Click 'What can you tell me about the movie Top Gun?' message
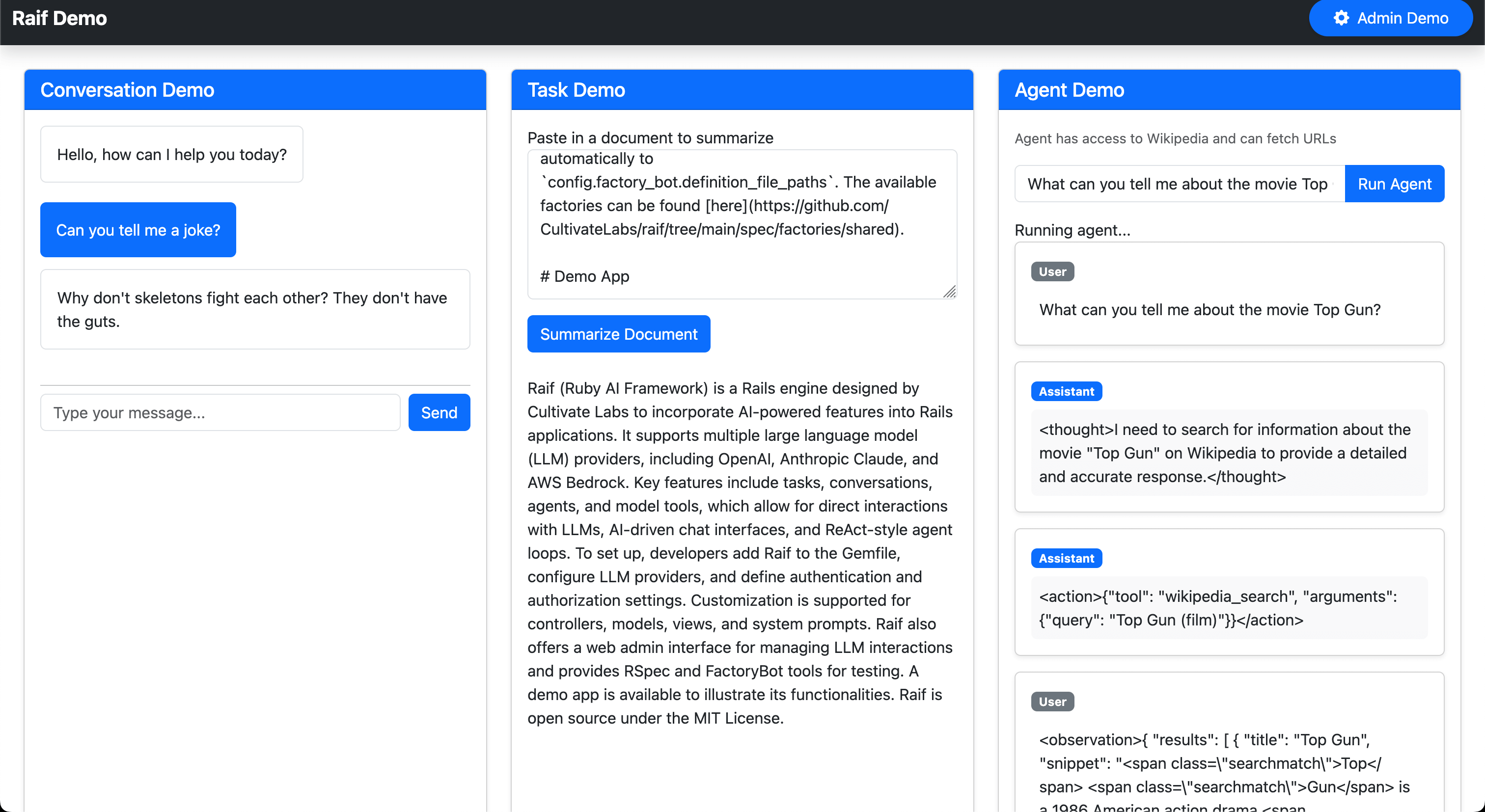 (1210, 309)
